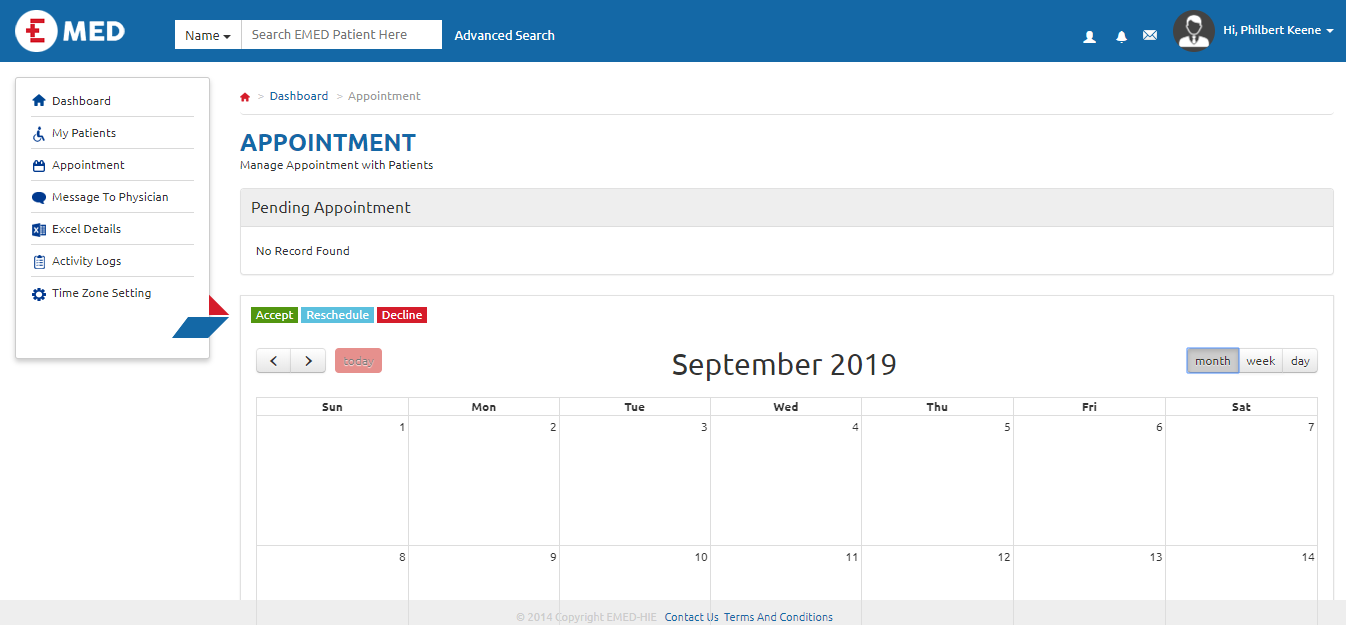1346x625 pixels.
Task: Click the Wed column header
Action: click(x=786, y=407)
